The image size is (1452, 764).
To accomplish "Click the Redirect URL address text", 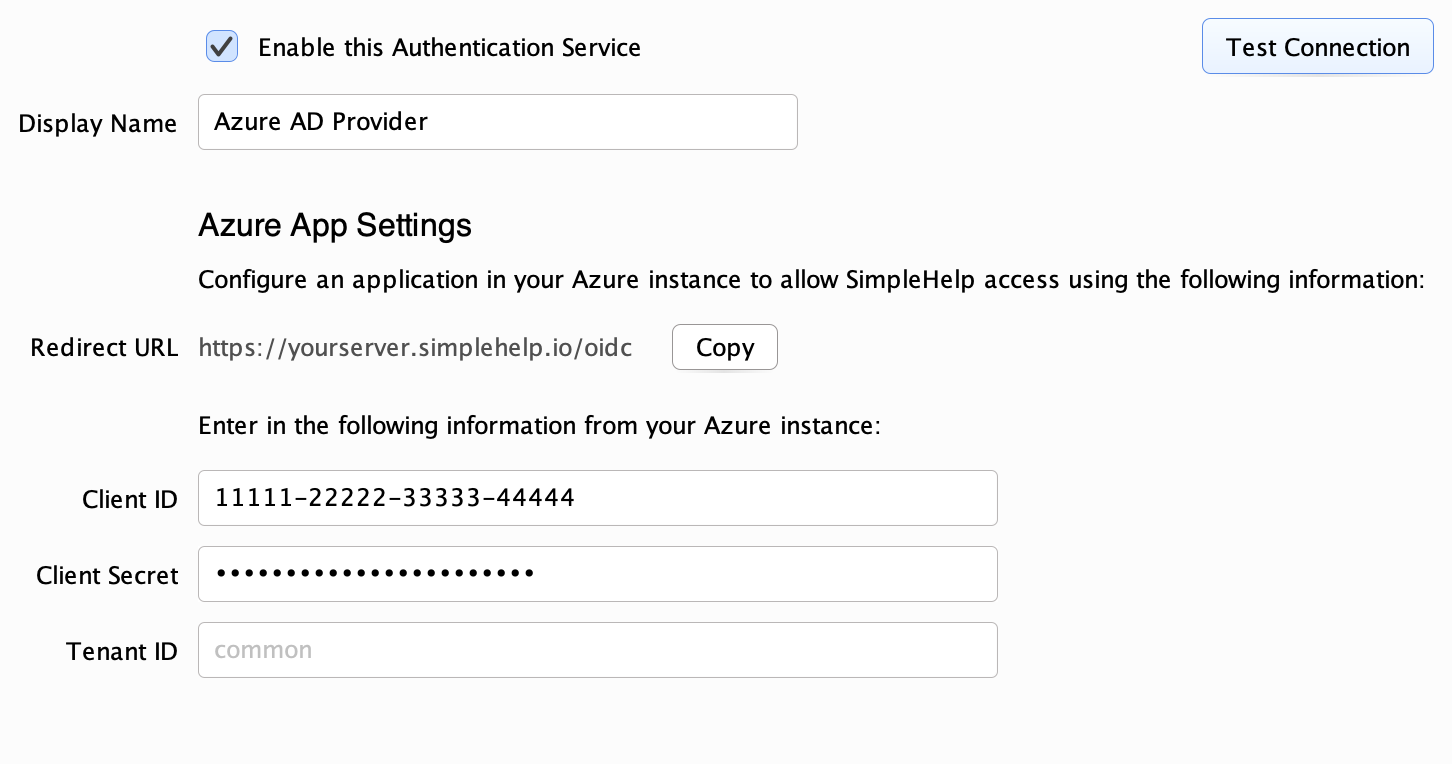I will pyautogui.click(x=415, y=347).
